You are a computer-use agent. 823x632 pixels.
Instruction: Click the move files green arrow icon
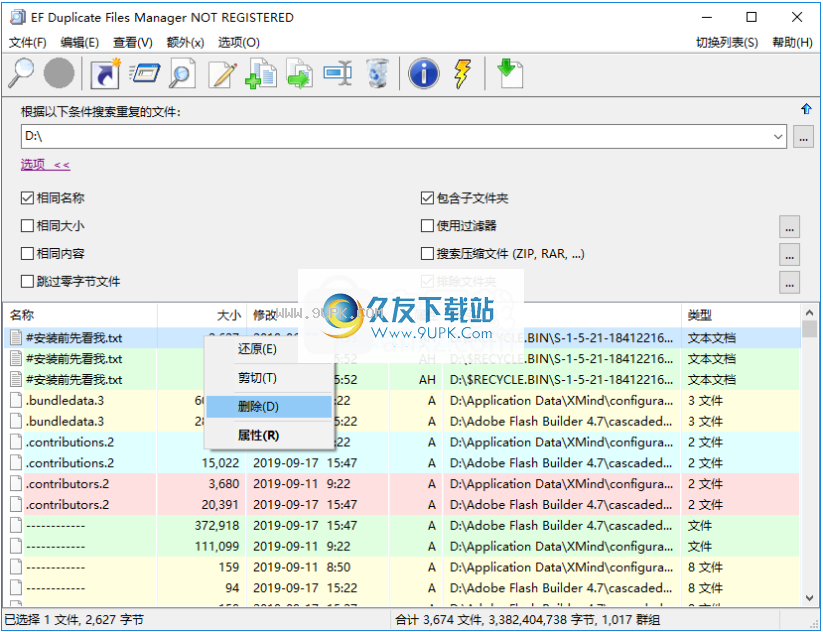point(300,73)
